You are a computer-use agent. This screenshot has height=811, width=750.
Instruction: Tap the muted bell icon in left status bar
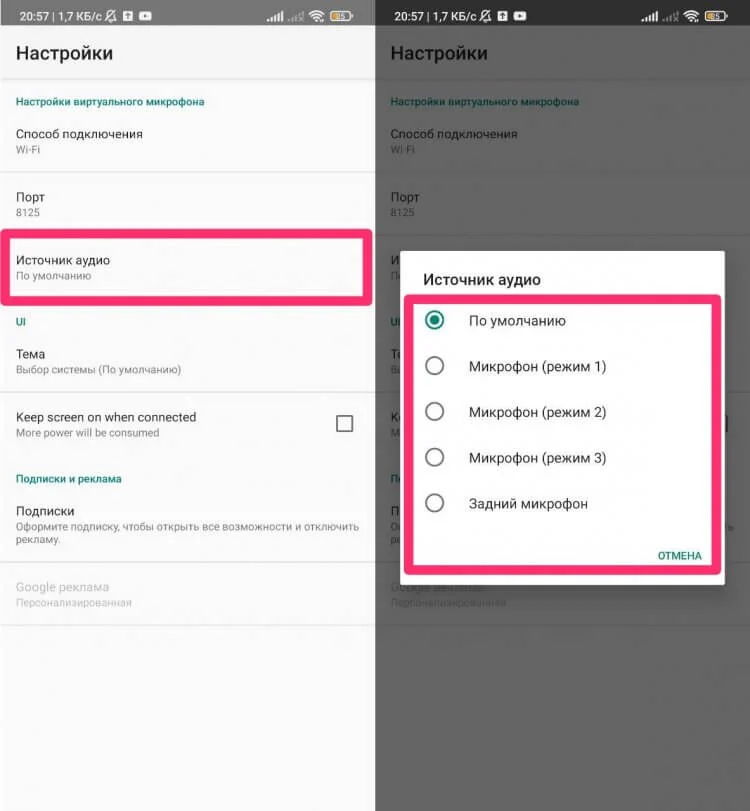tap(111, 16)
